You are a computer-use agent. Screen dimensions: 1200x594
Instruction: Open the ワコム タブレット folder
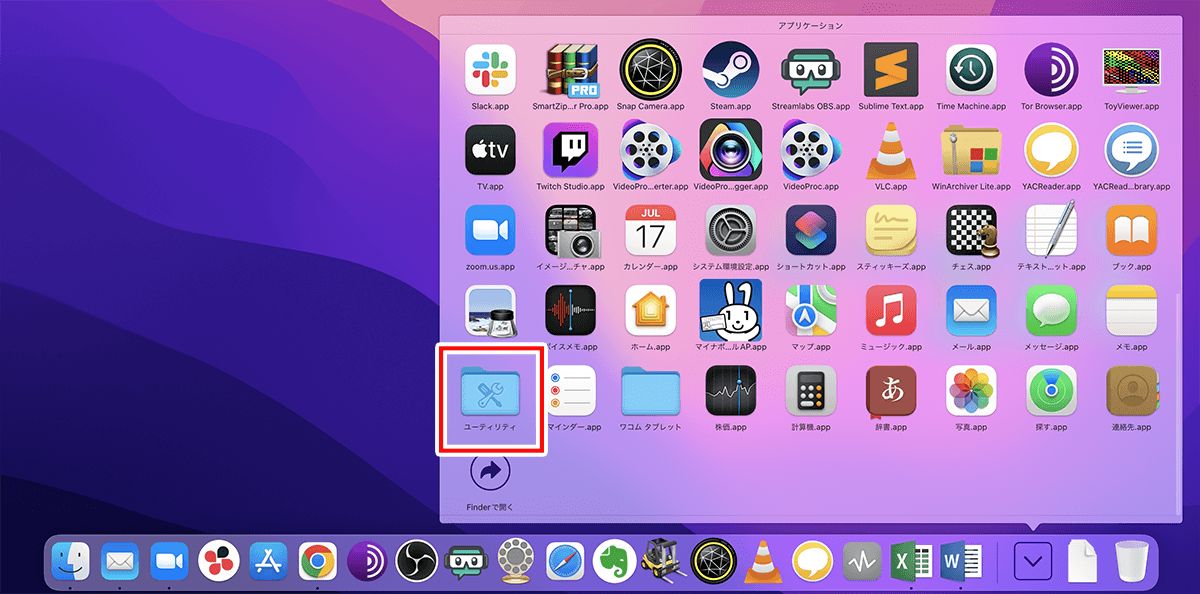[x=650, y=392]
